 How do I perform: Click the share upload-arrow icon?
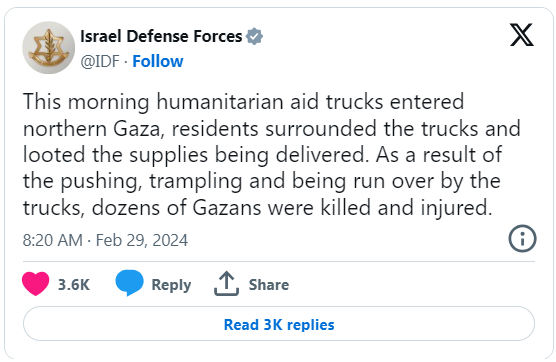coord(227,283)
